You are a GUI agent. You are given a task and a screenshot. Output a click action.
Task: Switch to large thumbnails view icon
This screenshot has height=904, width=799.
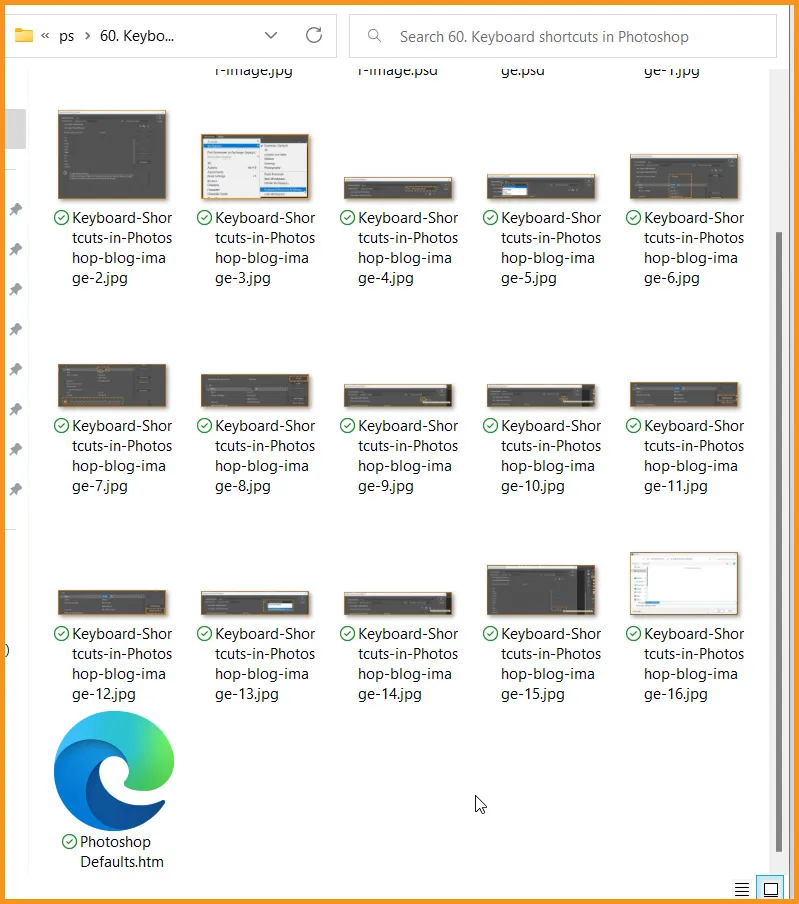[770, 889]
